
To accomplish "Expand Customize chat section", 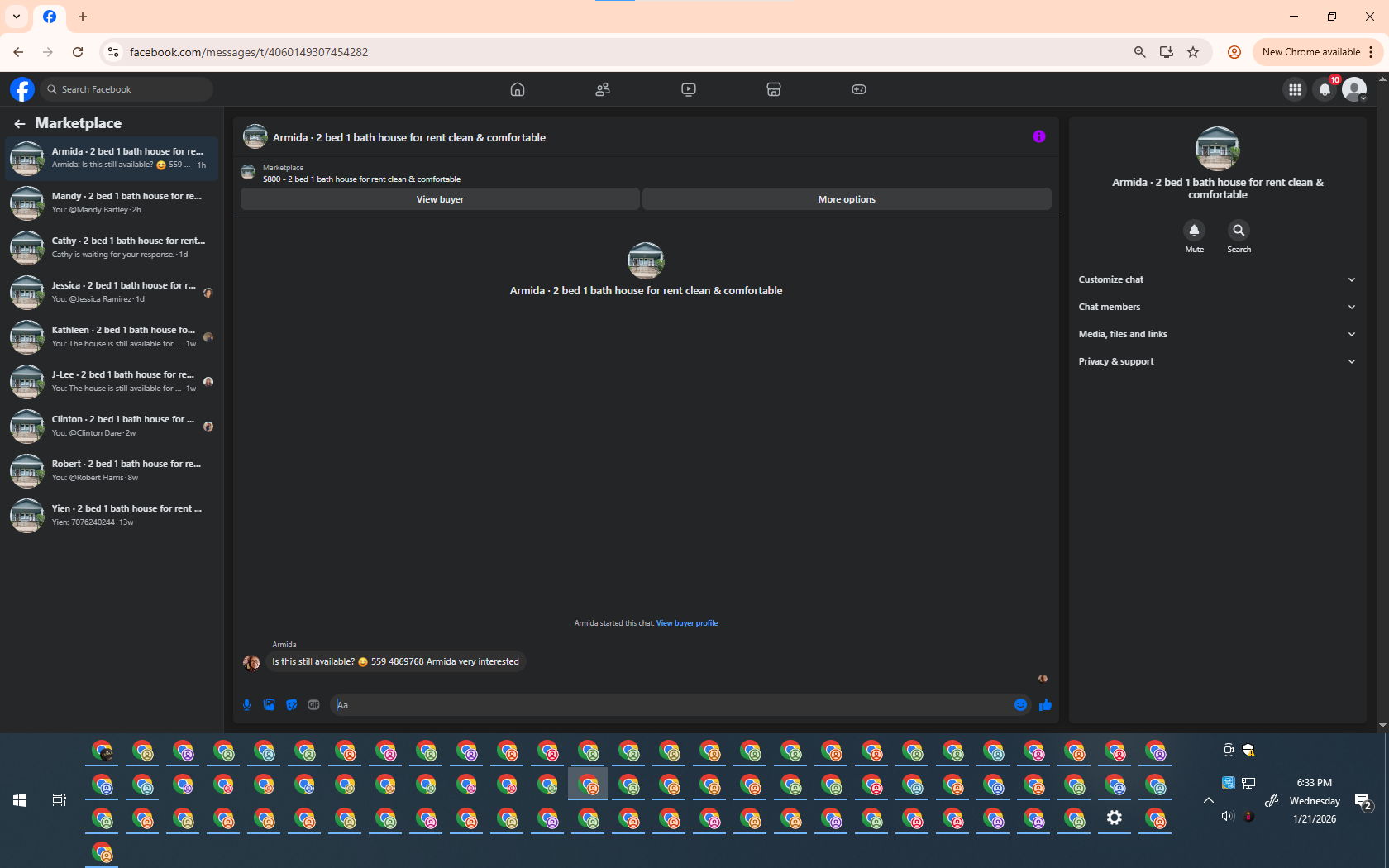I will pos(1217,279).
